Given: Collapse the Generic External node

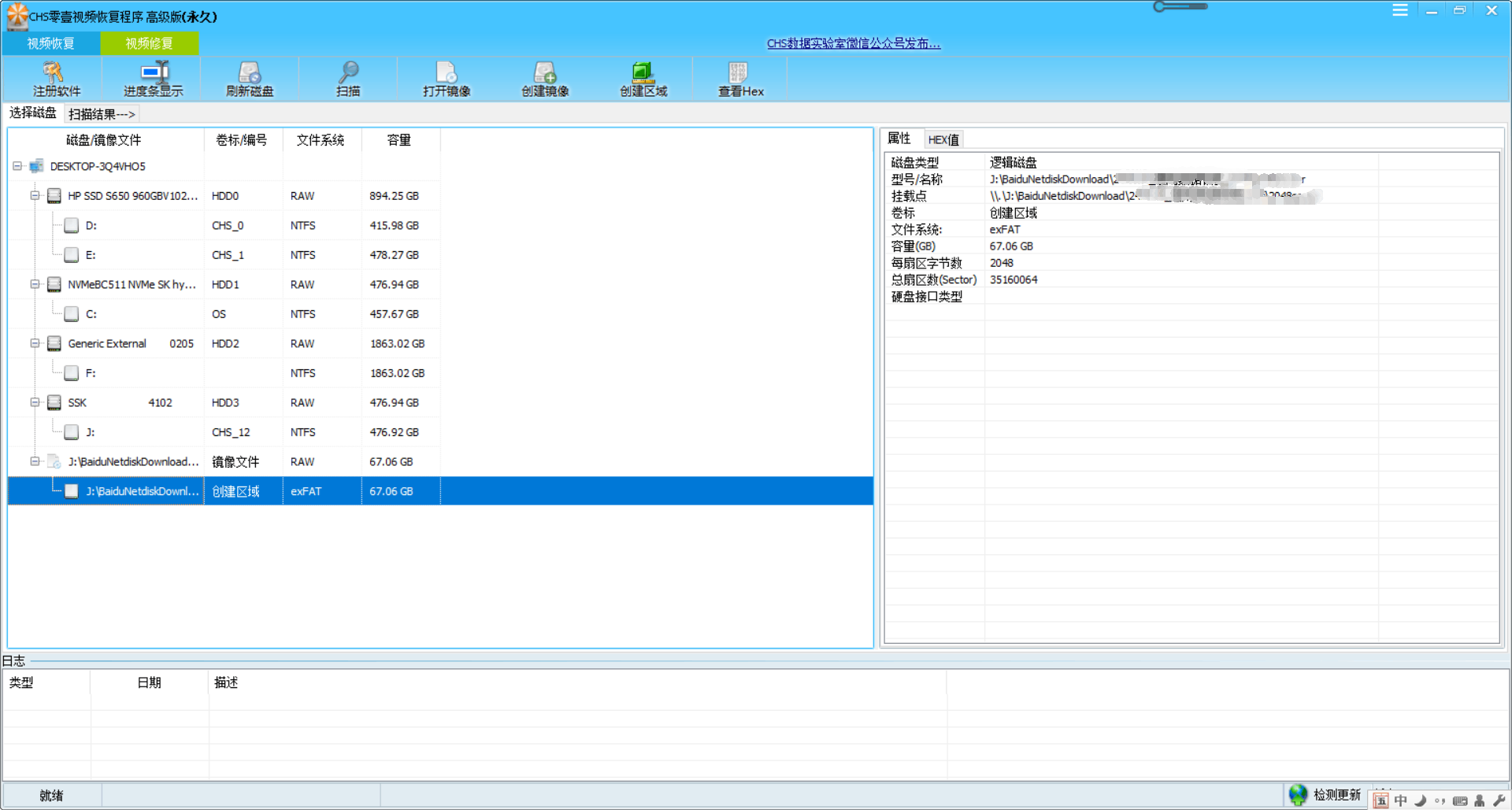Looking at the screenshot, I should tap(35, 343).
